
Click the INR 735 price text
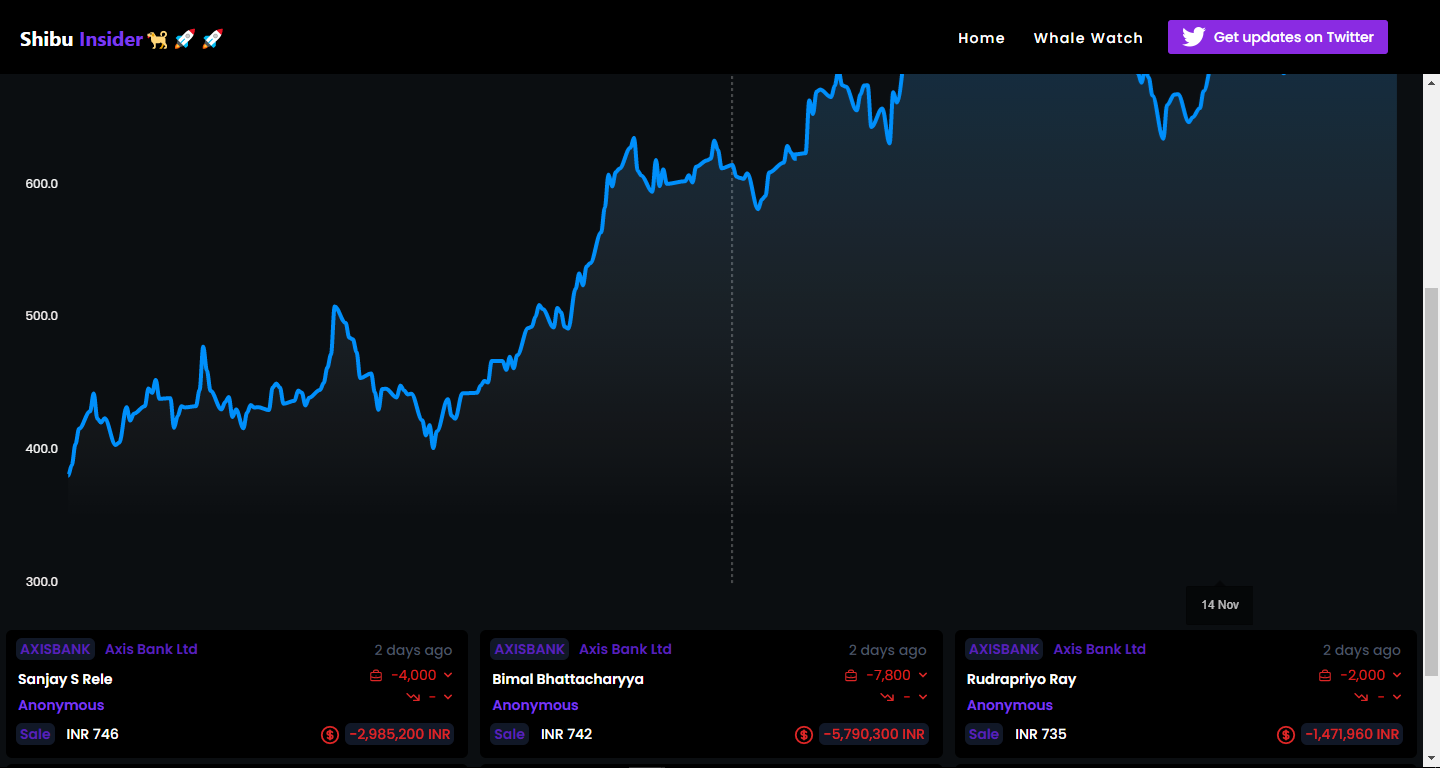point(1041,734)
